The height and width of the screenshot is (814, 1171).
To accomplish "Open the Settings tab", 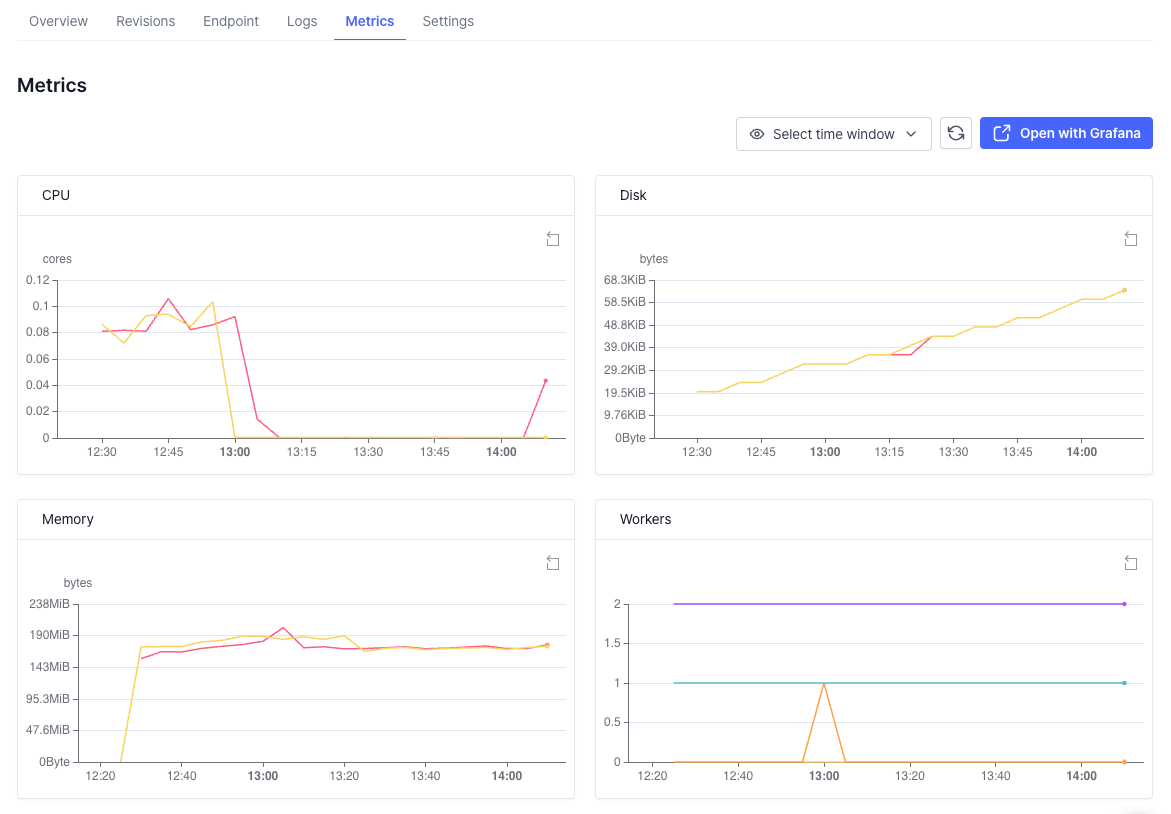I will 448,21.
